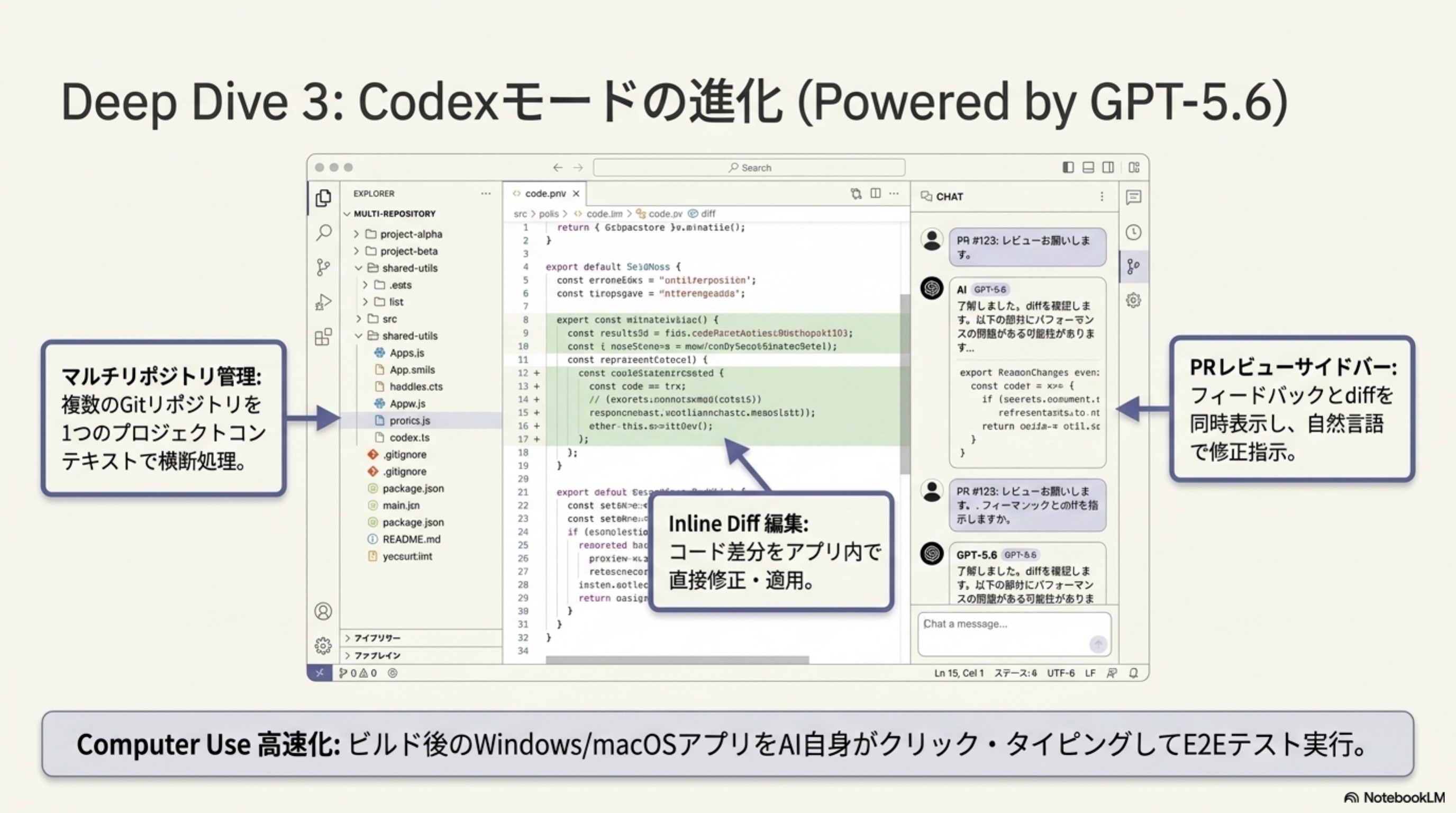Image resolution: width=1456 pixels, height=813 pixels.
Task: Open the history clock icon on the right bar
Action: tap(1133, 232)
